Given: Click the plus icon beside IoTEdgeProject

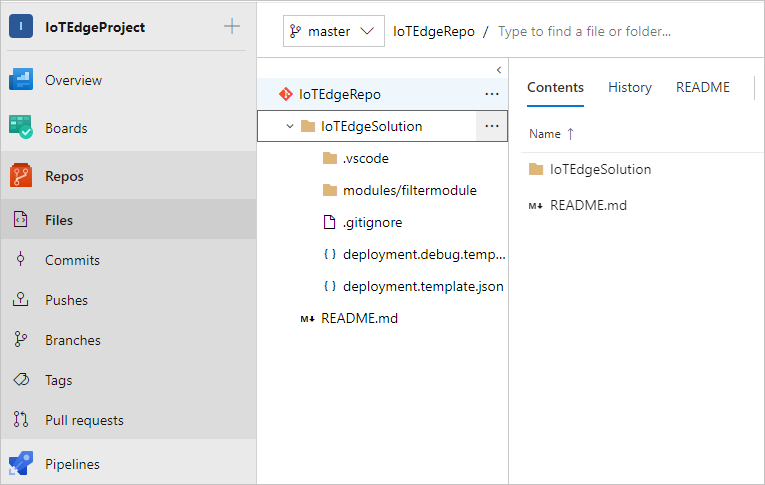Looking at the screenshot, I should [x=231, y=27].
